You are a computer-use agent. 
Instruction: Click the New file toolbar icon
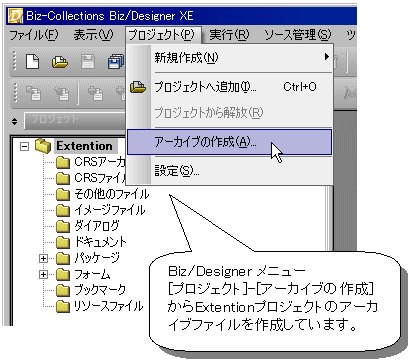pyautogui.click(x=32, y=62)
